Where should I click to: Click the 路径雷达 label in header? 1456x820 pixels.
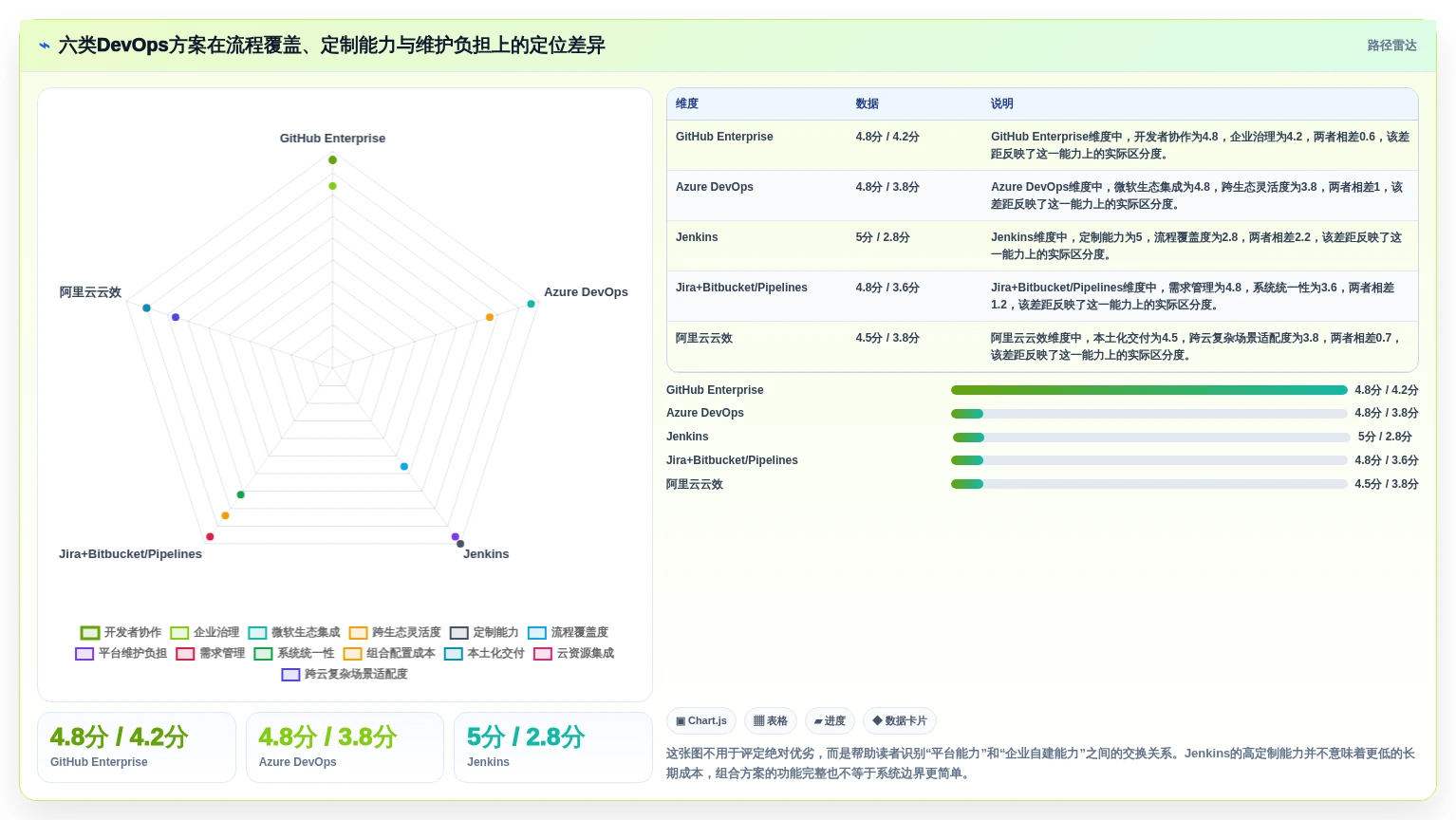point(1391,46)
